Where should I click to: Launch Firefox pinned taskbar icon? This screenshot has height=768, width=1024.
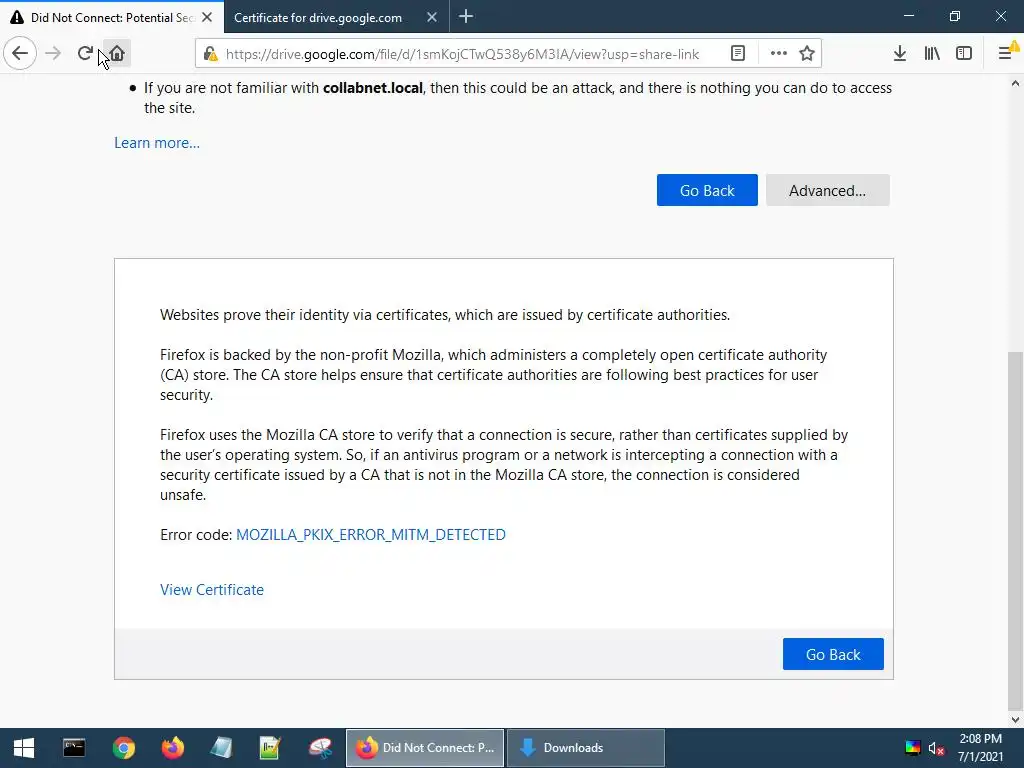(172, 748)
